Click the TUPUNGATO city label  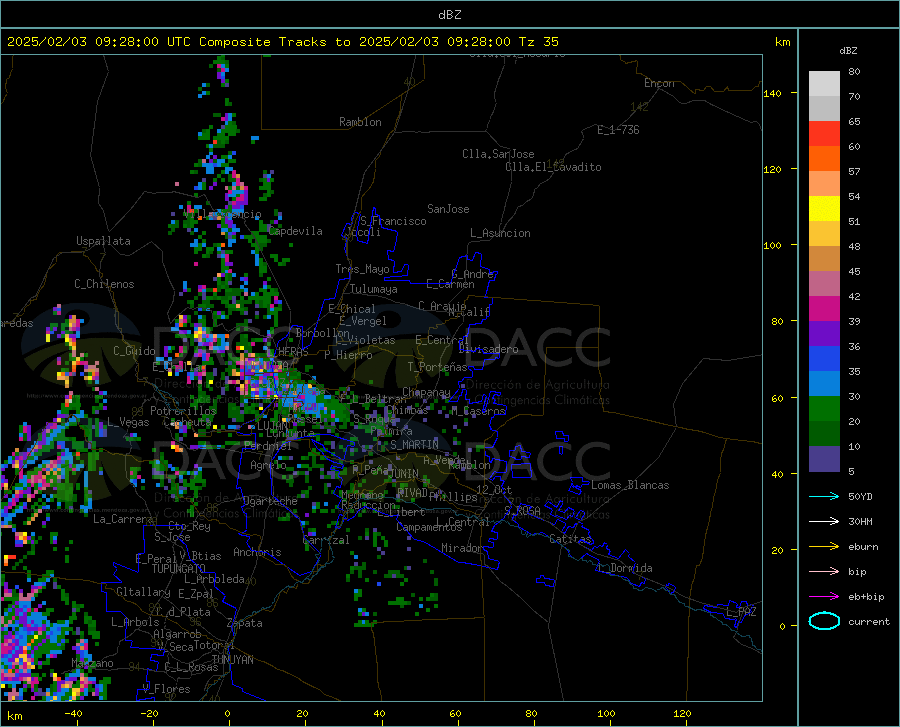click(x=179, y=569)
